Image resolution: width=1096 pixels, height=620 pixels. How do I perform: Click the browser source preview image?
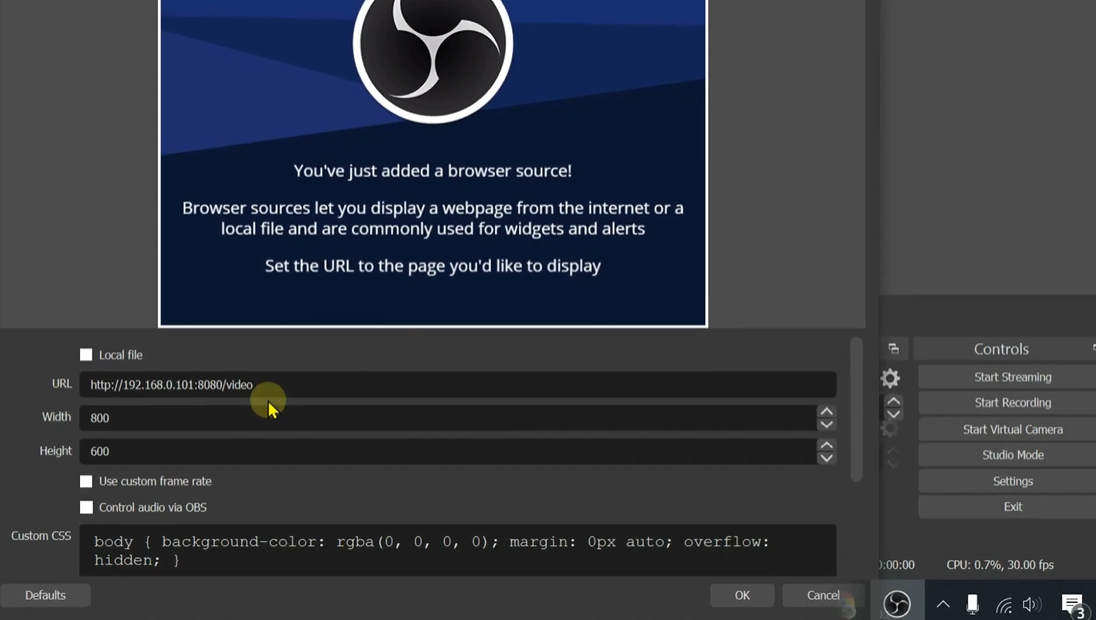433,163
